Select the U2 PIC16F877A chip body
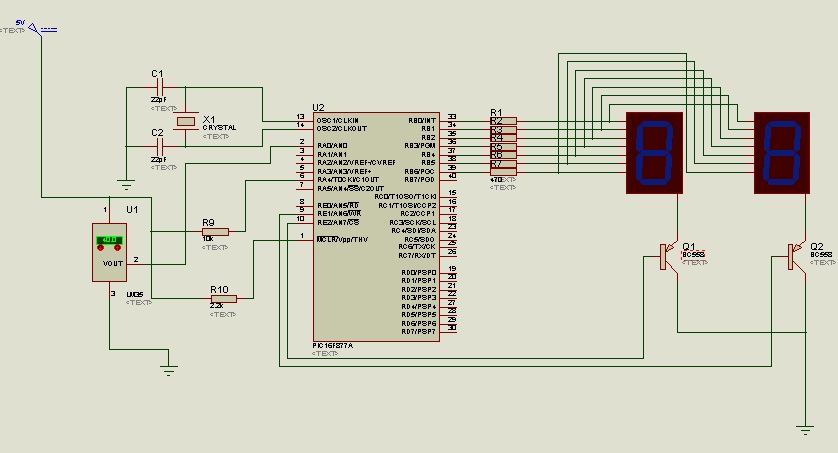The image size is (838, 453). click(x=376, y=227)
